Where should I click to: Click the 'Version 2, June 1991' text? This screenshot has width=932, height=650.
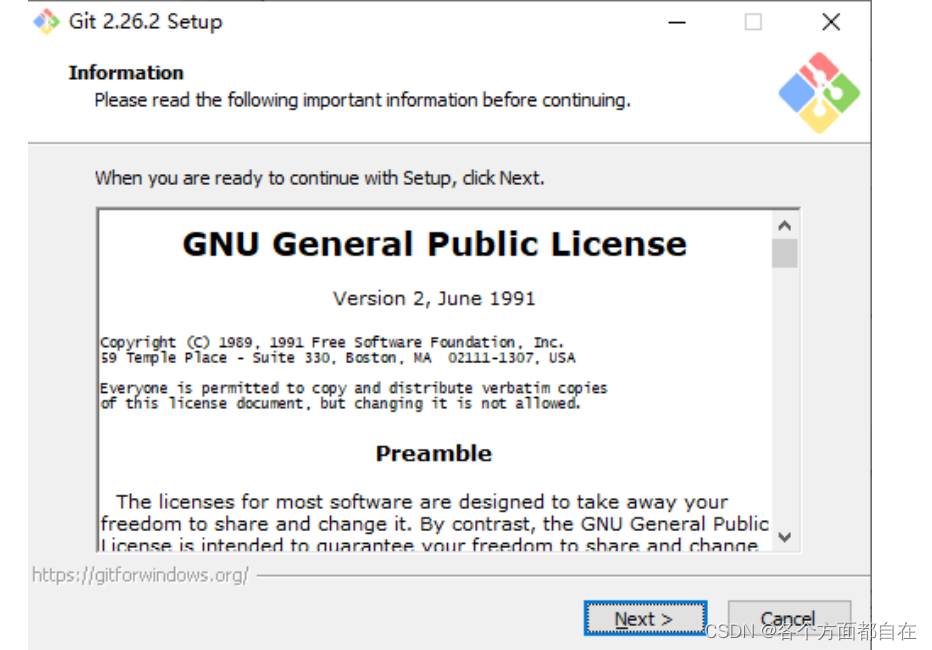click(x=434, y=298)
